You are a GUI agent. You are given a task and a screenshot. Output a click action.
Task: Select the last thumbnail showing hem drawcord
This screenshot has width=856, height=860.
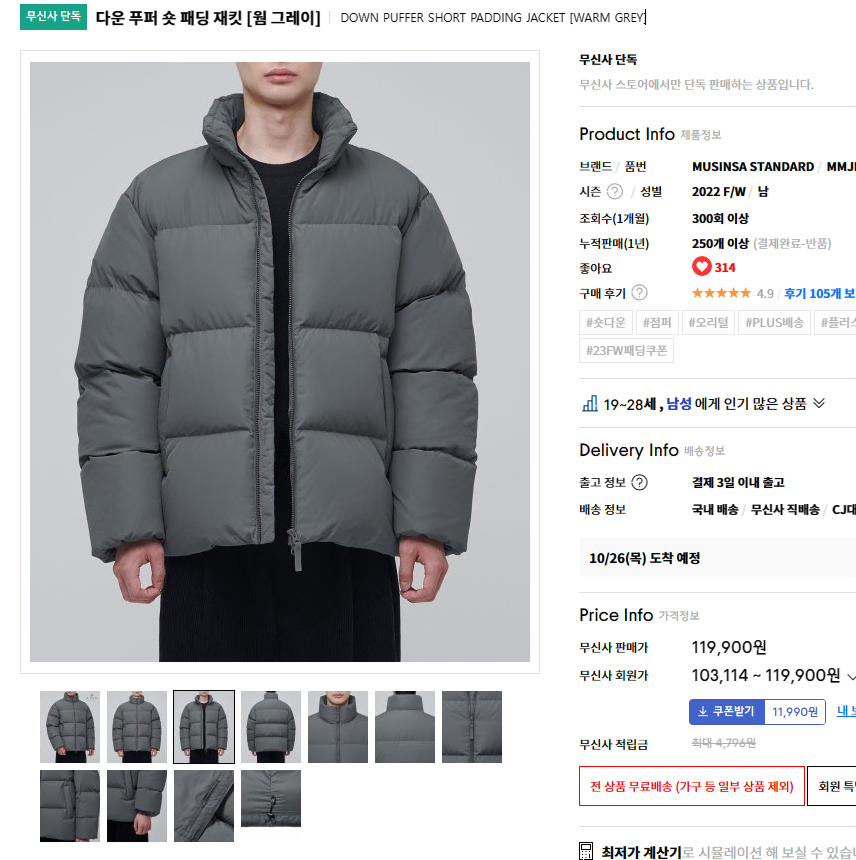pyautogui.click(x=271, y=798)
